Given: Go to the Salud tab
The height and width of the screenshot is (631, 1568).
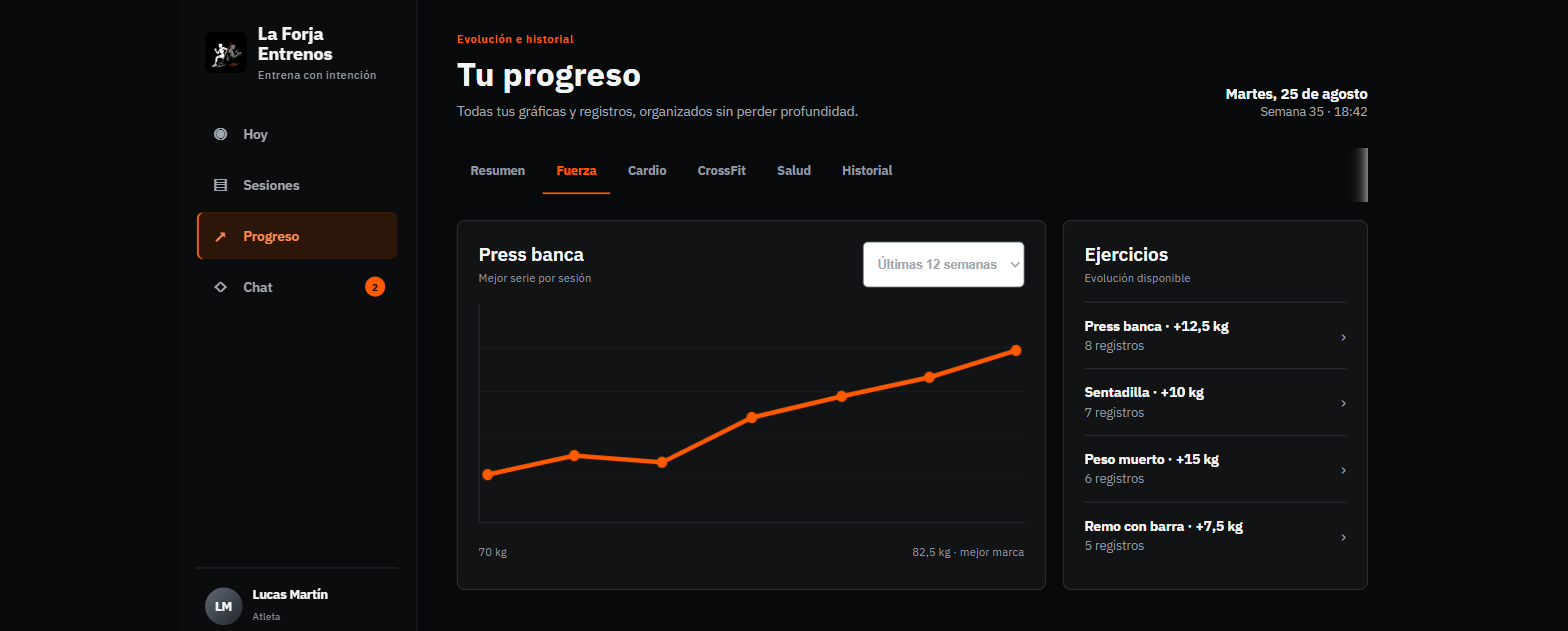Looking at the screenshot, I should [794, 171].
